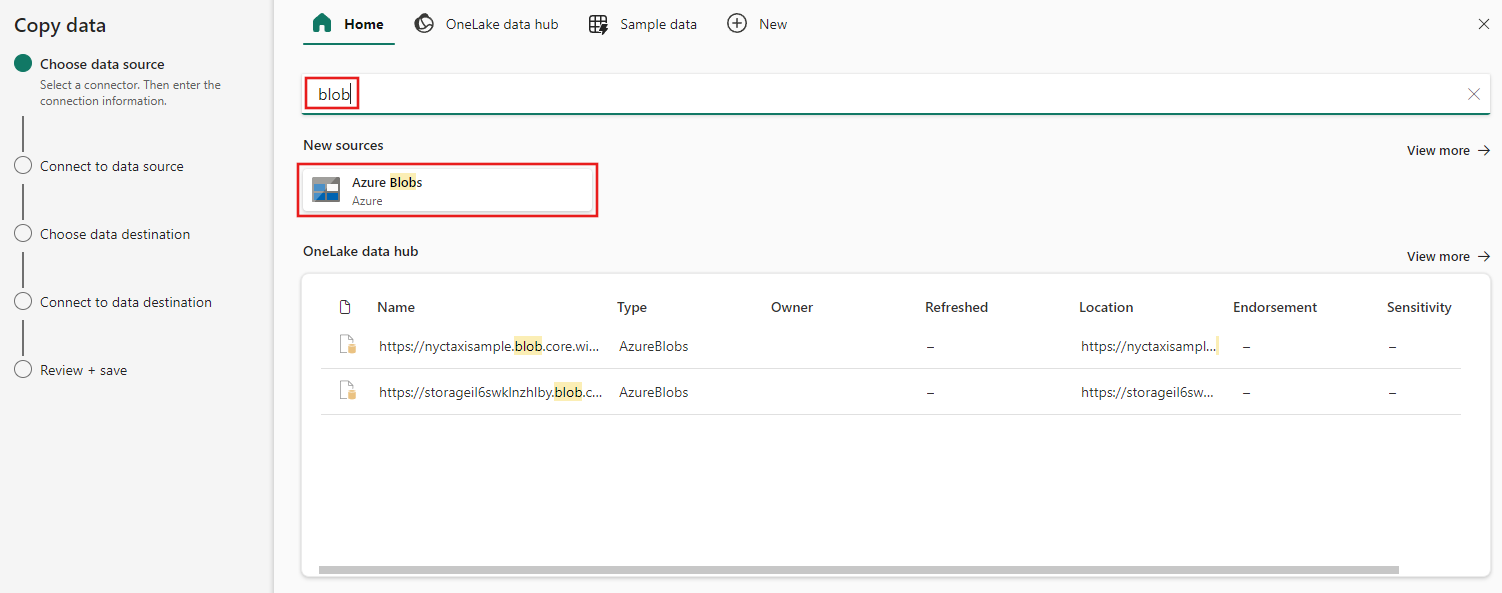Open the OneLake data hub tab
1502x593 pixels.
pyautogui.click(x=487, y=24)
